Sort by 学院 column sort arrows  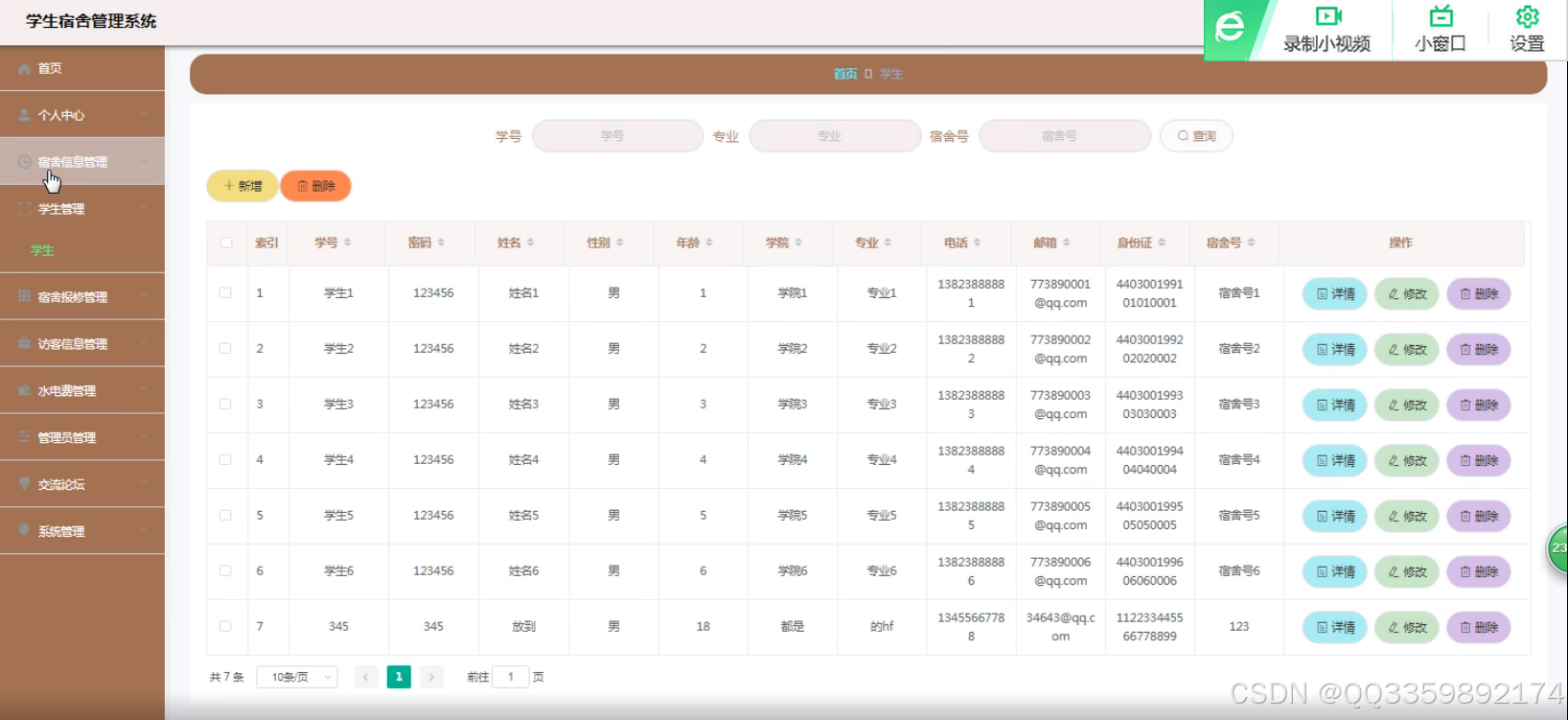[x=798, y=243]
